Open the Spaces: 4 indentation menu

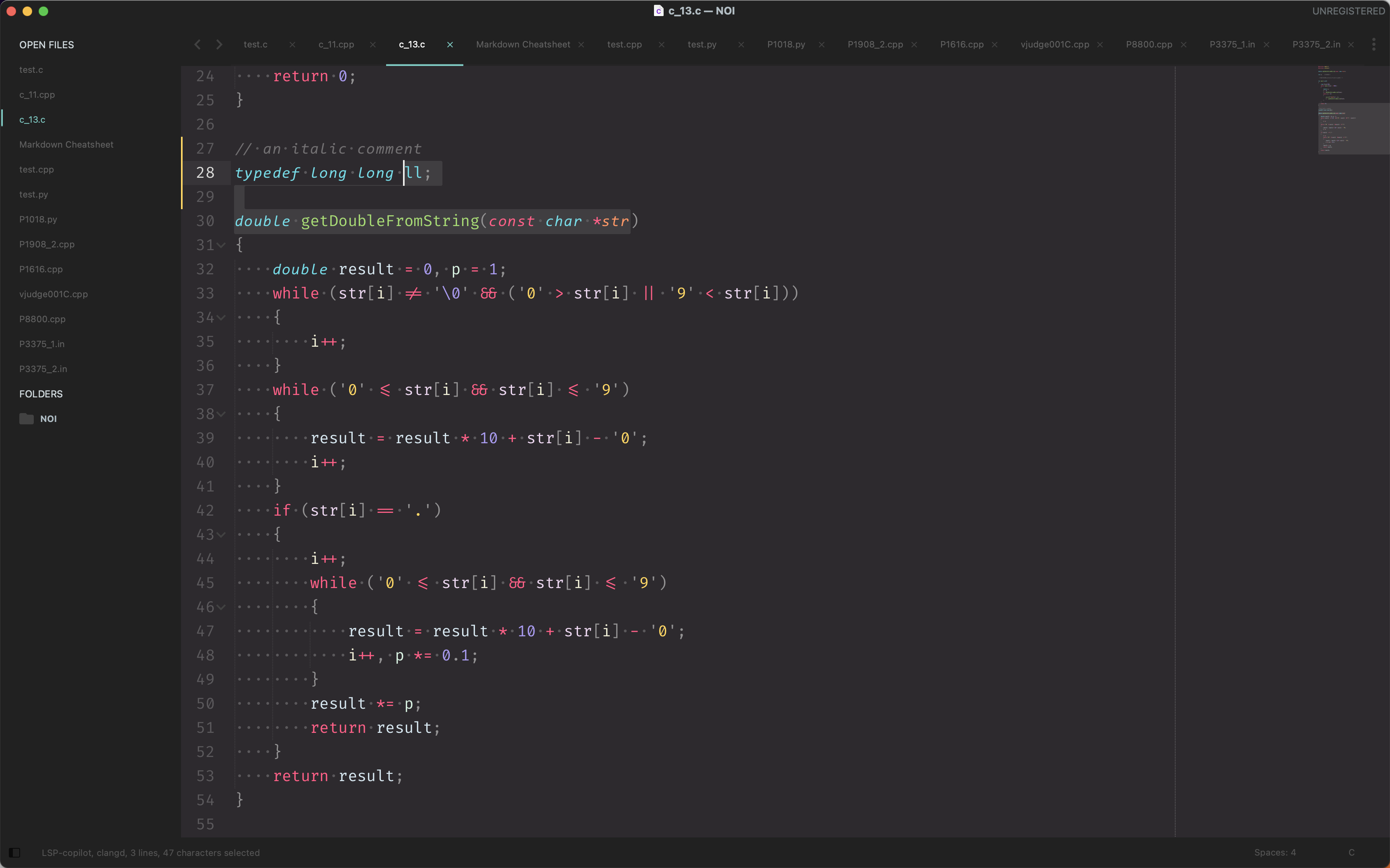pyautogui.click(x=1275, y=852)
